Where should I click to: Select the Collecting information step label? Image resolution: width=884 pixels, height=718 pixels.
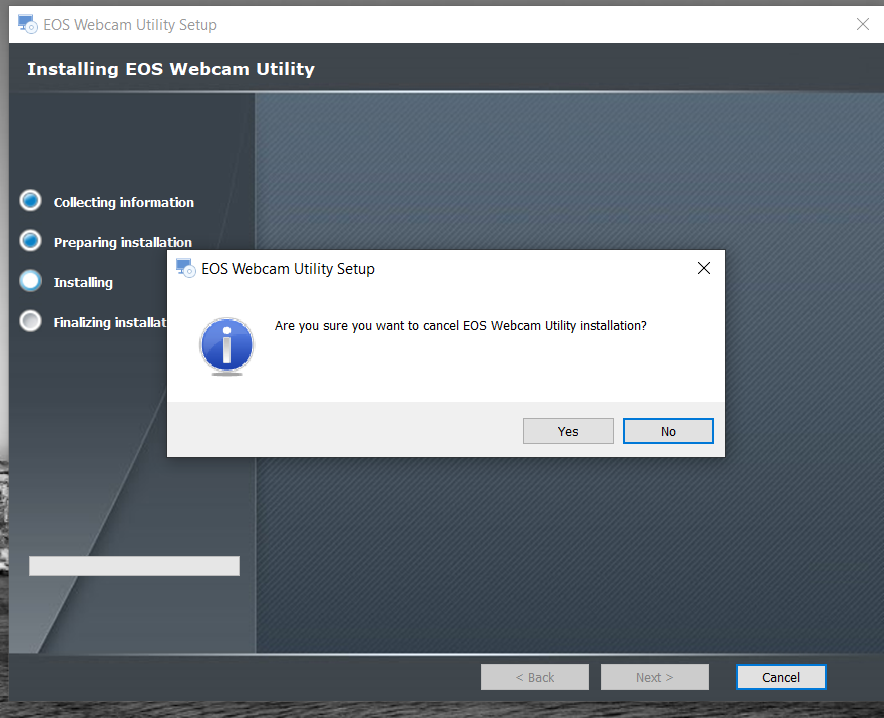tap(123, 202)
